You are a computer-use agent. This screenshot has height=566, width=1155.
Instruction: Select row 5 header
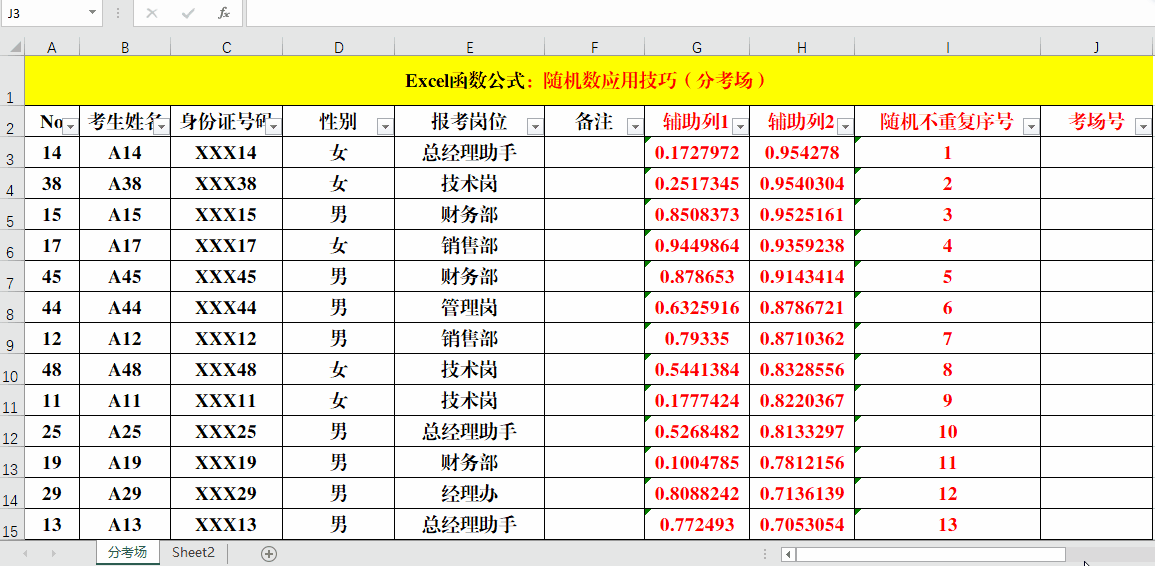[x=12, y=216]
